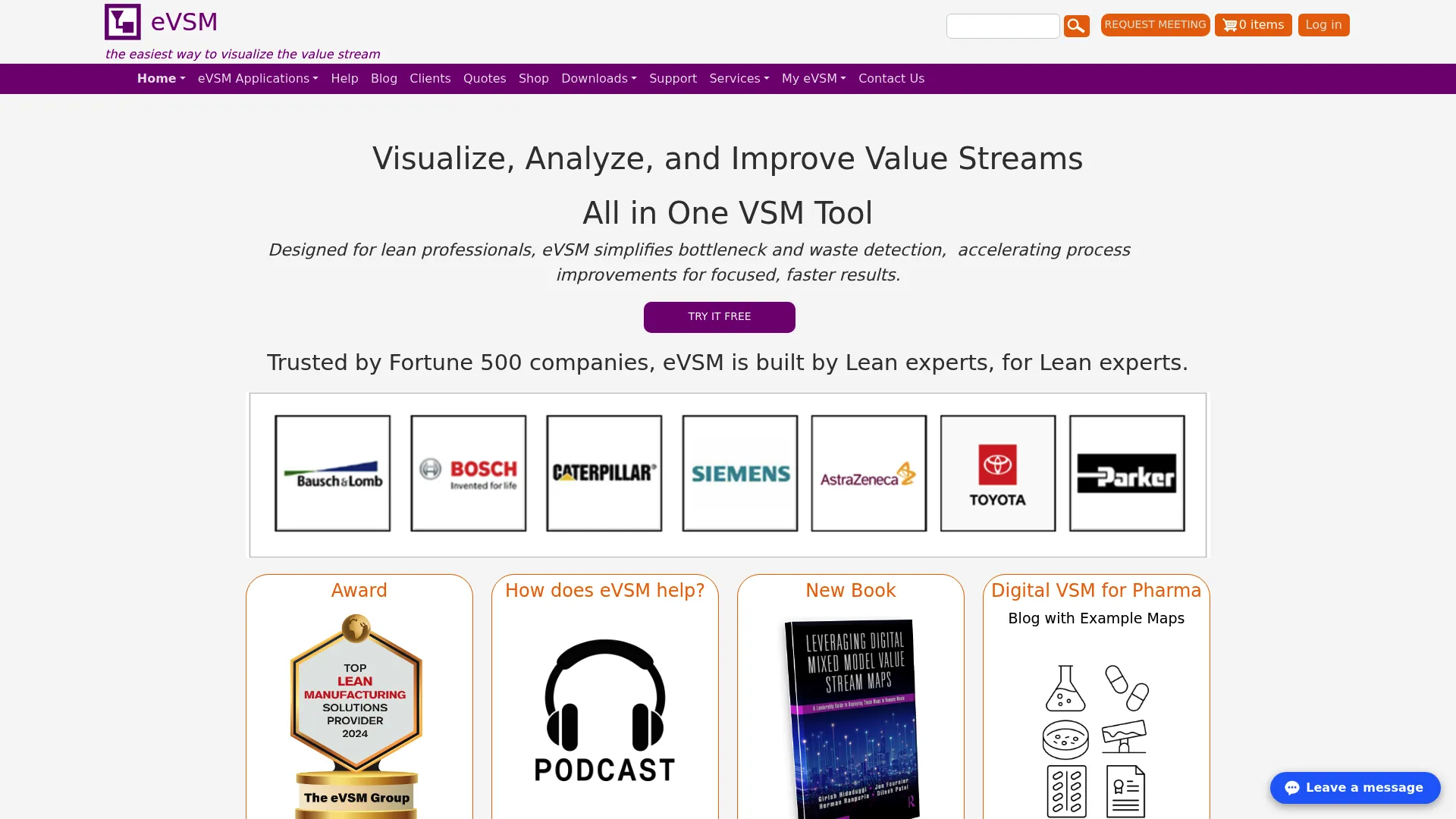Click the eVSM site title link
The width and height of the screenshot is (1456, 819).
click(184, 22)
